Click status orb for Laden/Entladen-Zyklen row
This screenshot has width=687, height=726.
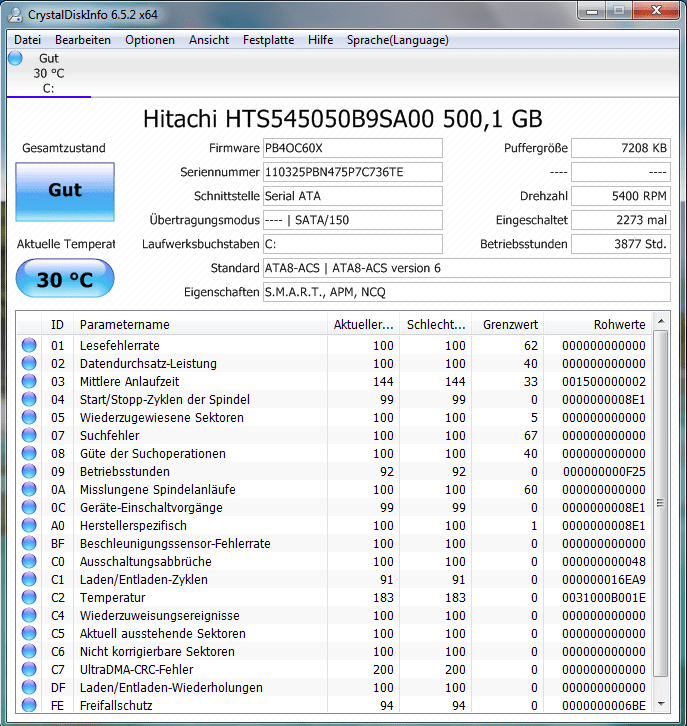pos(29,580)
